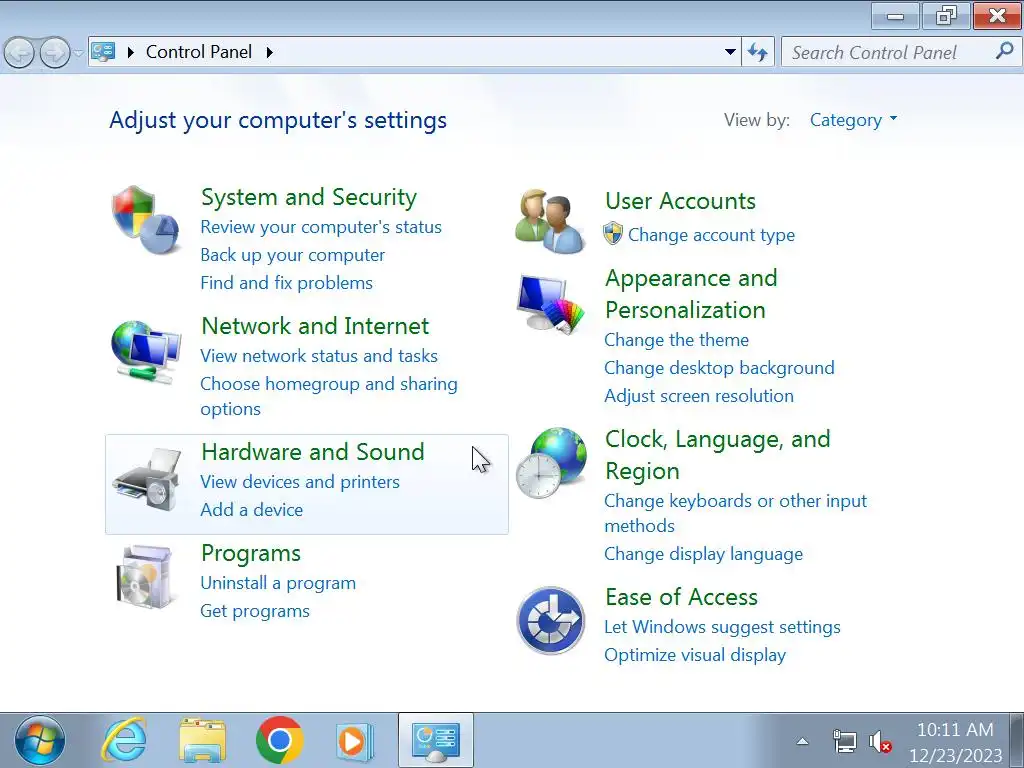
Task: Click the Uninstall a program link
Action: (x=278, y=583)
